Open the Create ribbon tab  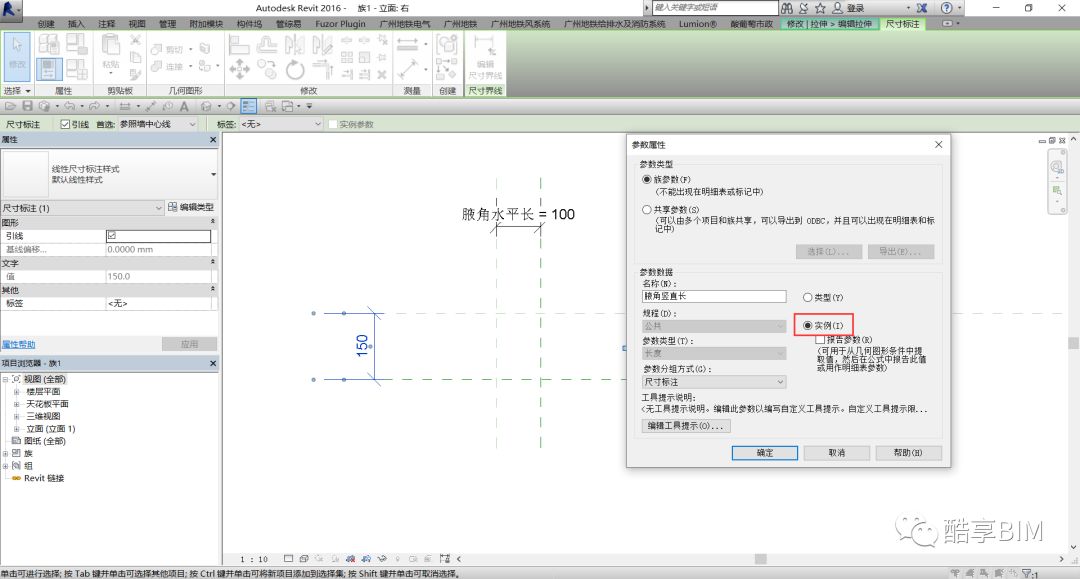45,23
